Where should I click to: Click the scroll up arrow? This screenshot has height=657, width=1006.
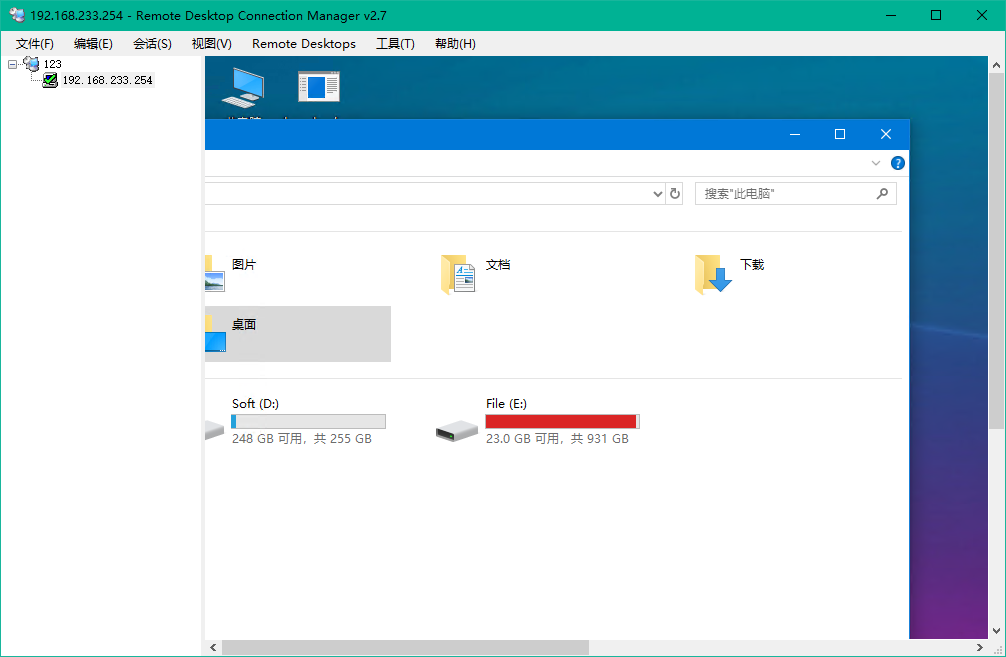(x=996, y=65)
